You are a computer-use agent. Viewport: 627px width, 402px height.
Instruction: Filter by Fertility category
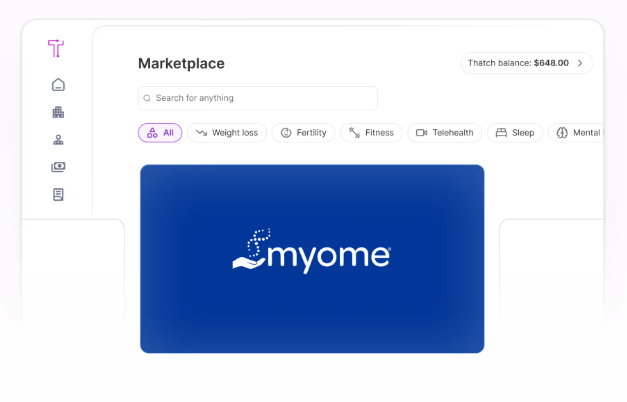(304, 133)
